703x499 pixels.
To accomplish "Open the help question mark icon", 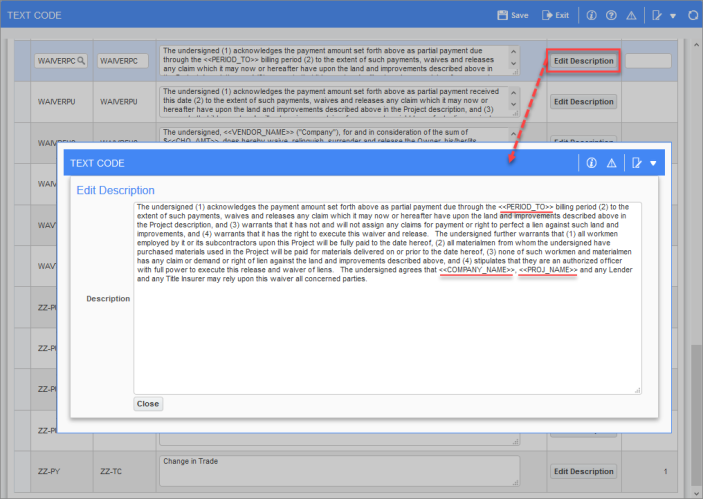I will click(x=610, y=16).
